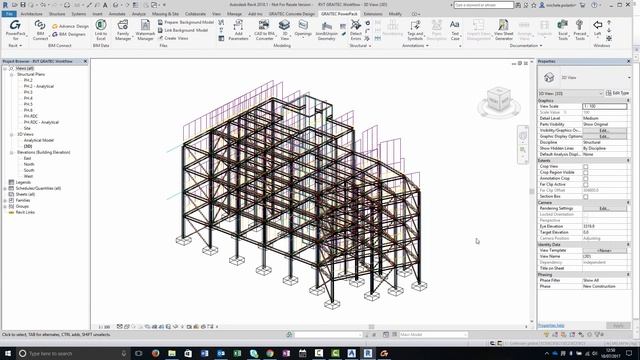
Task: Click the Link to Excel icon
Action: [x=101, y=30]
